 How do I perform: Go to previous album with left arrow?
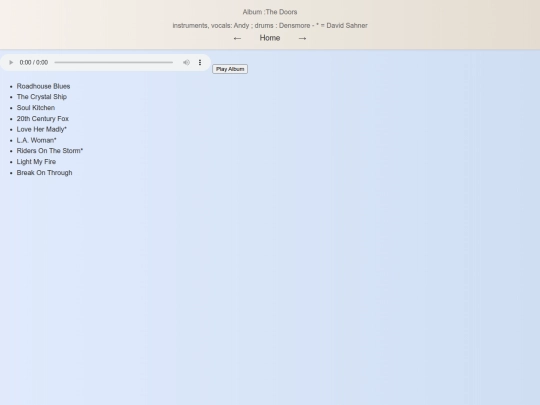point(237,38)
